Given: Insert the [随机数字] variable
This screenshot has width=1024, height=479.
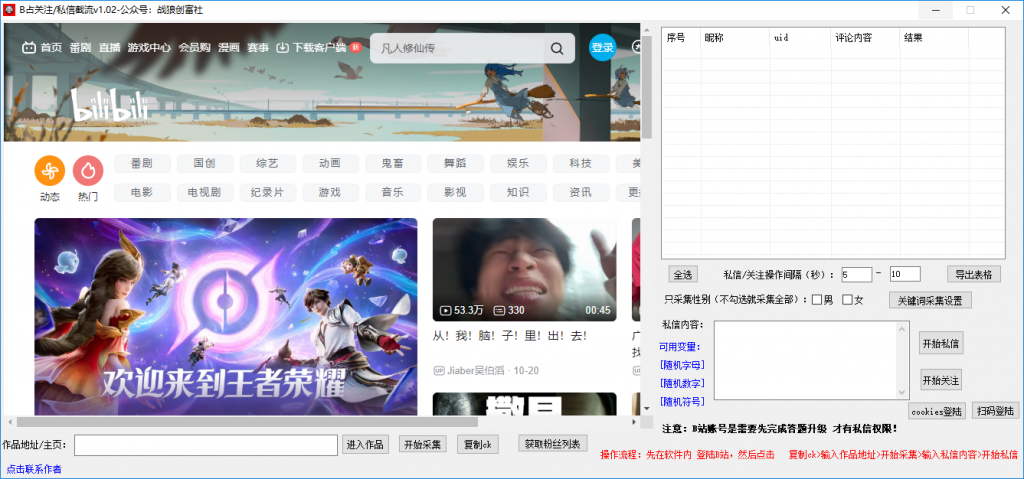Looking at the screenshot, I should click(x=682, y=383).
